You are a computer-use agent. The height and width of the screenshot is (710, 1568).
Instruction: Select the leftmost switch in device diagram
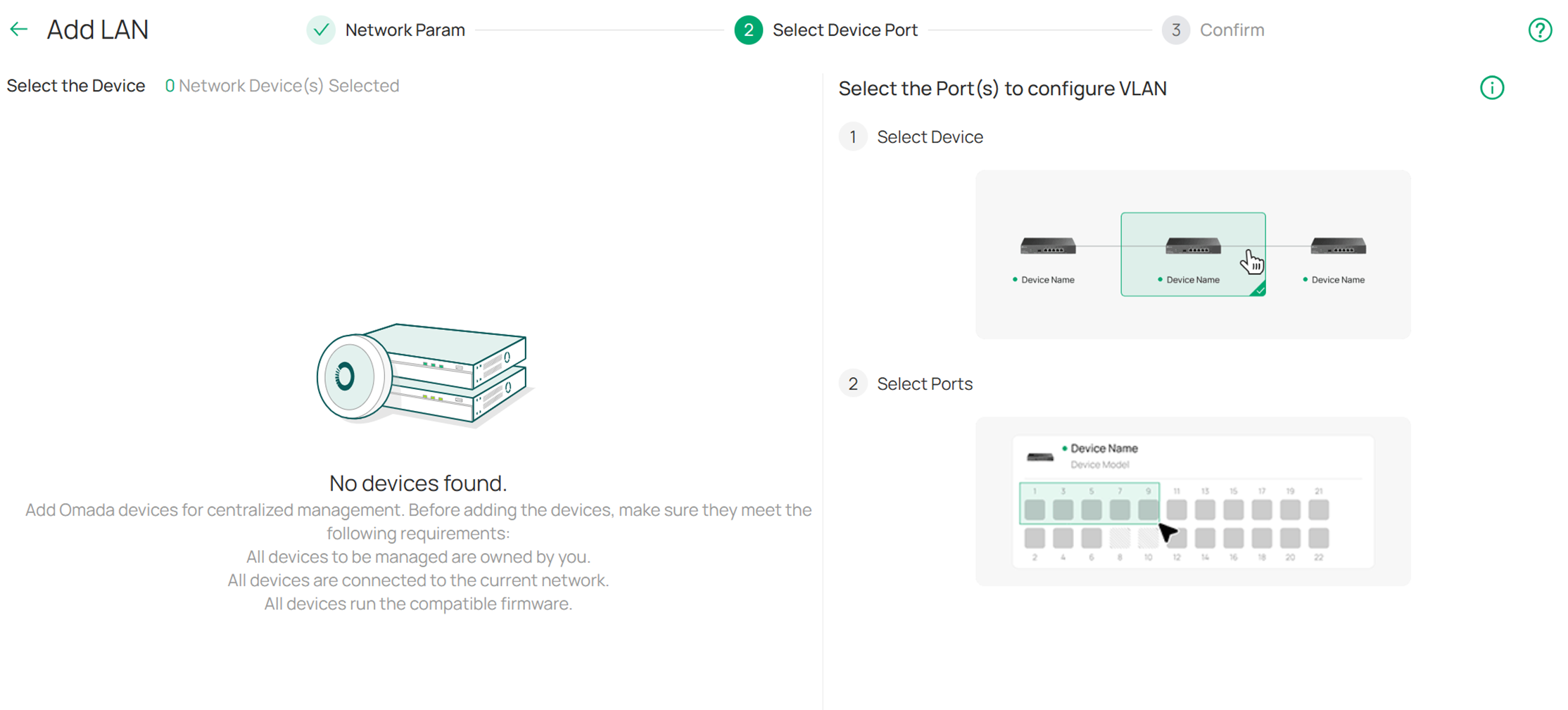click(1048, 246)
